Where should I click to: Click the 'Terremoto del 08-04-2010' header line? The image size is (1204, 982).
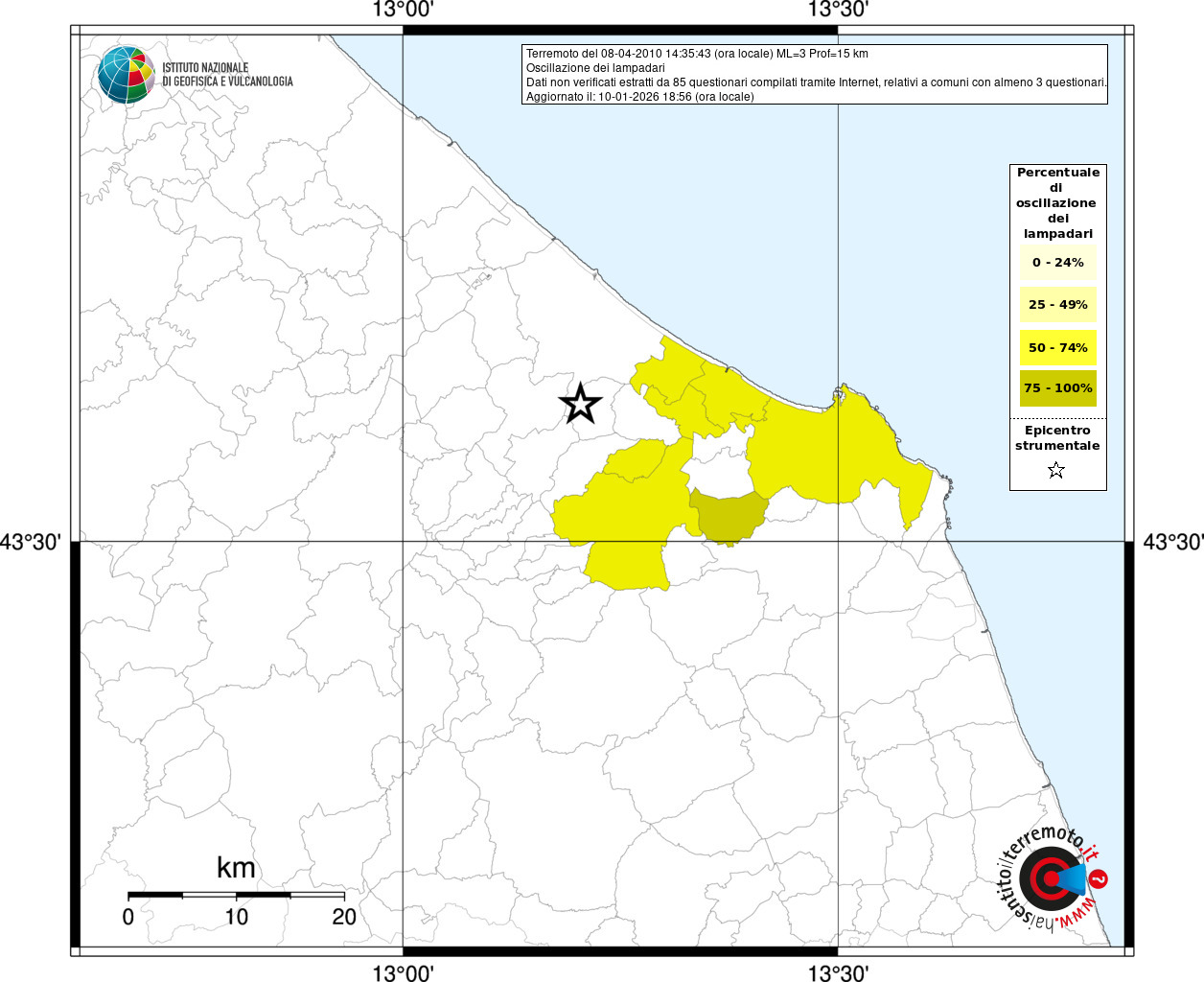coord(697,54)
